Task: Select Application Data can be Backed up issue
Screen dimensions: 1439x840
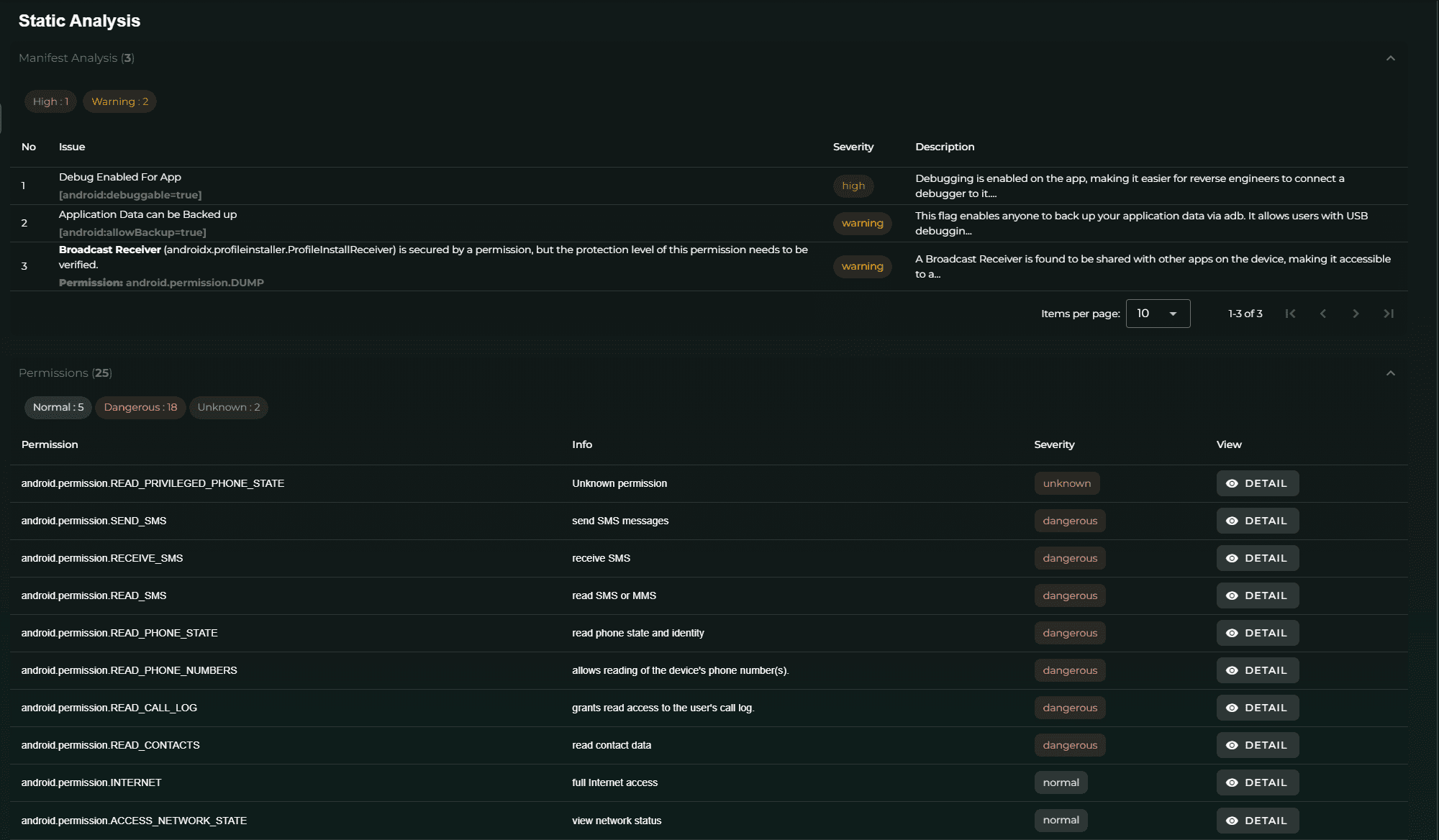Action: click(709, 223)
